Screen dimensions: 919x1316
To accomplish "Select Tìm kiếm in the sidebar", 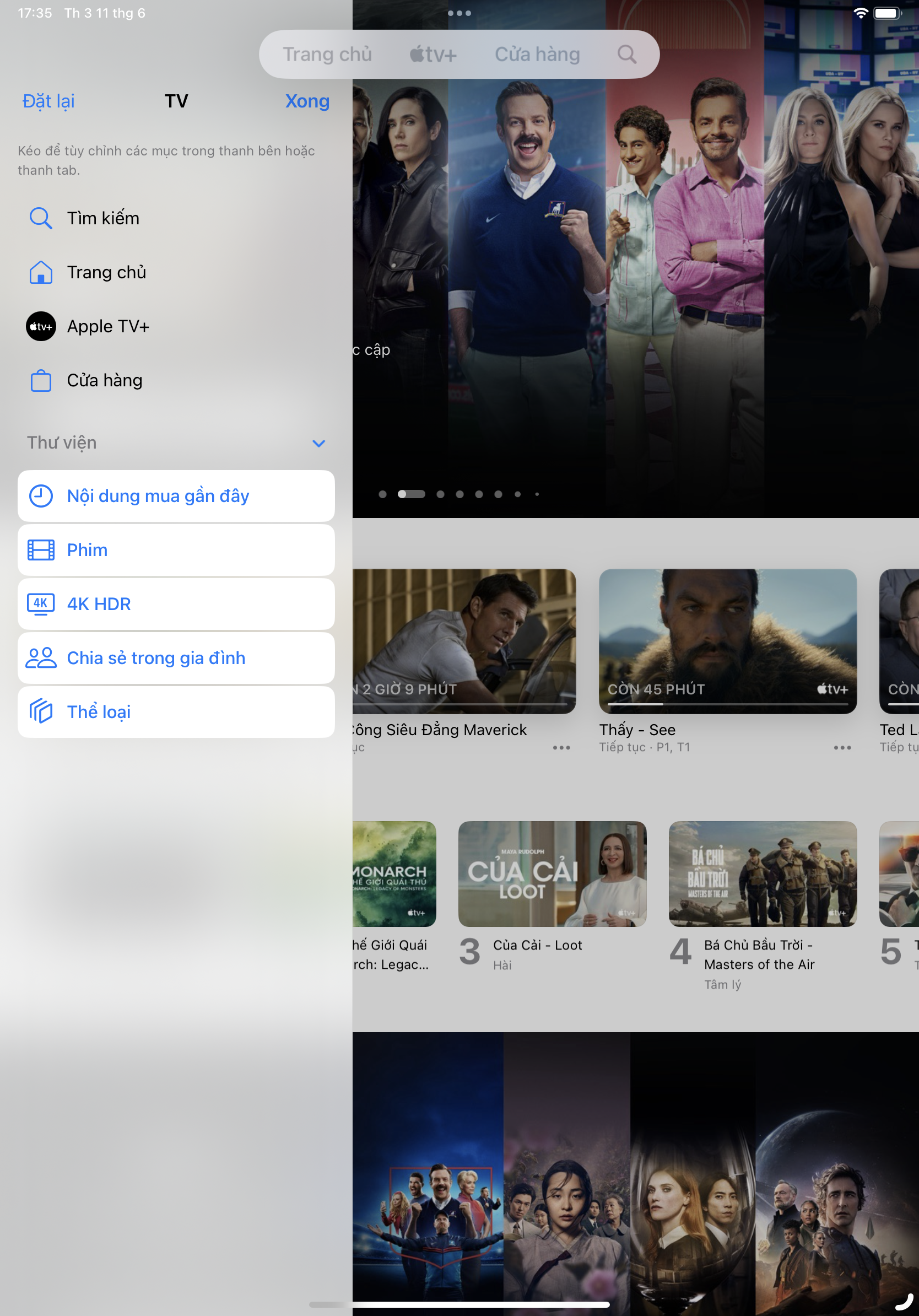I will 176,218.
